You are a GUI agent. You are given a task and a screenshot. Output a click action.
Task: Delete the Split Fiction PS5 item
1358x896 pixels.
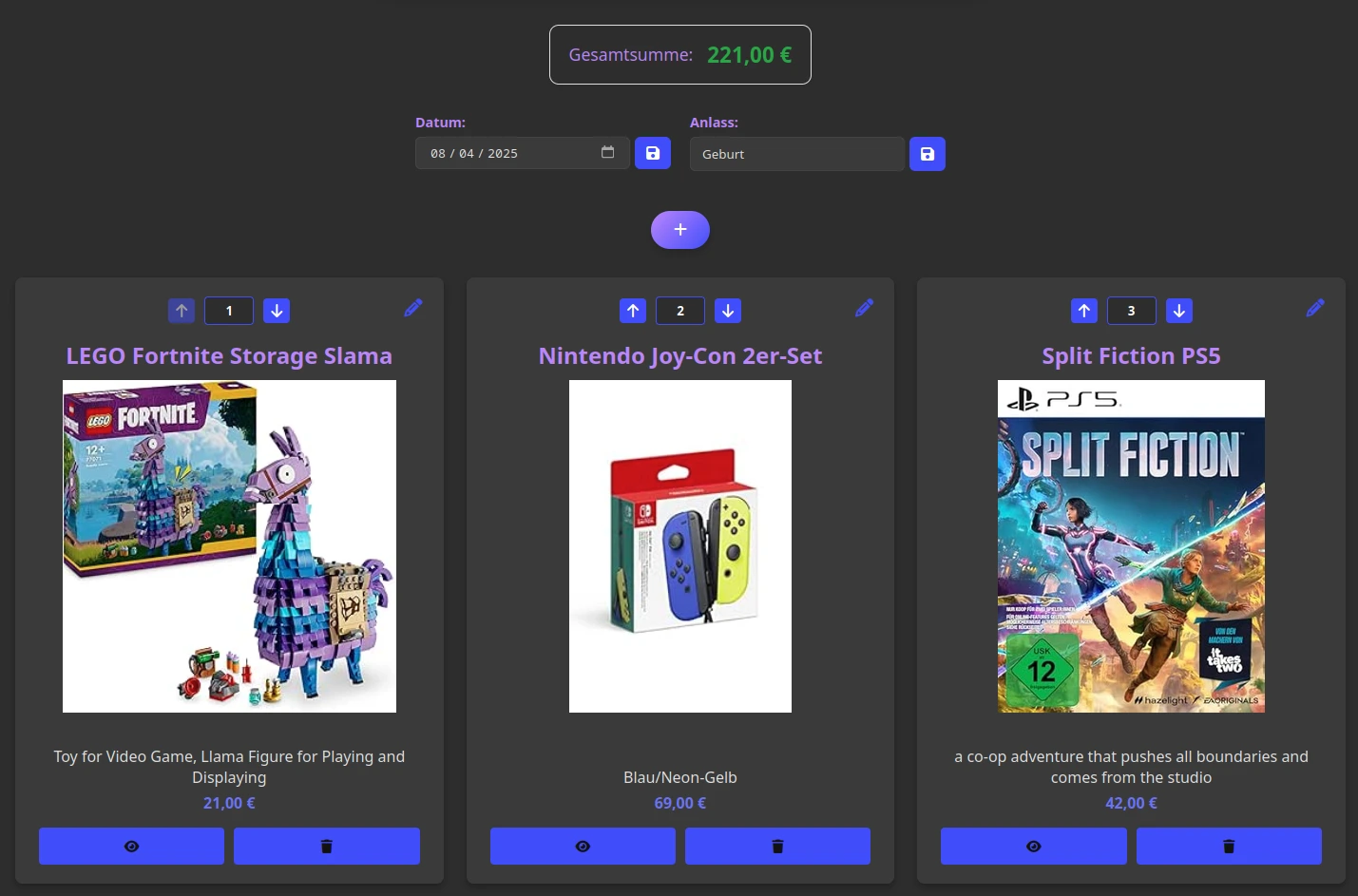pyautogui.click(x=1229, y=846)
